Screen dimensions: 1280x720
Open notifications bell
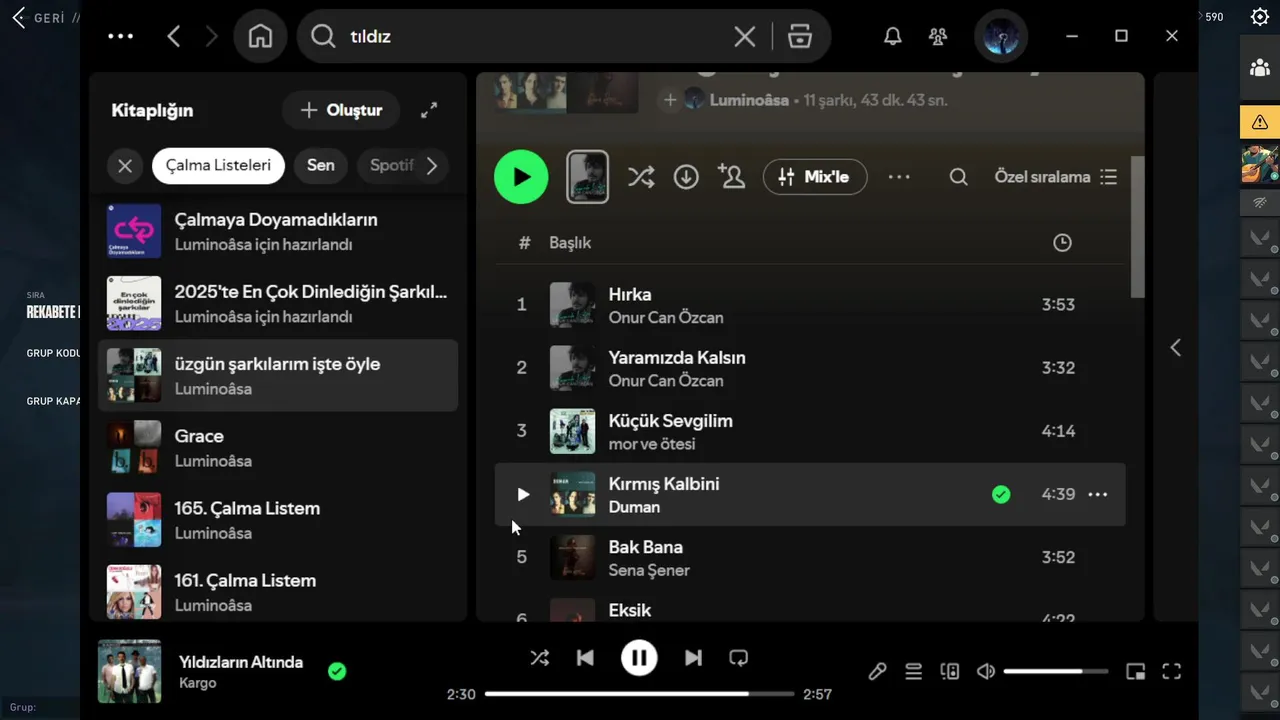pyautogui.click(x=893, y=36)
